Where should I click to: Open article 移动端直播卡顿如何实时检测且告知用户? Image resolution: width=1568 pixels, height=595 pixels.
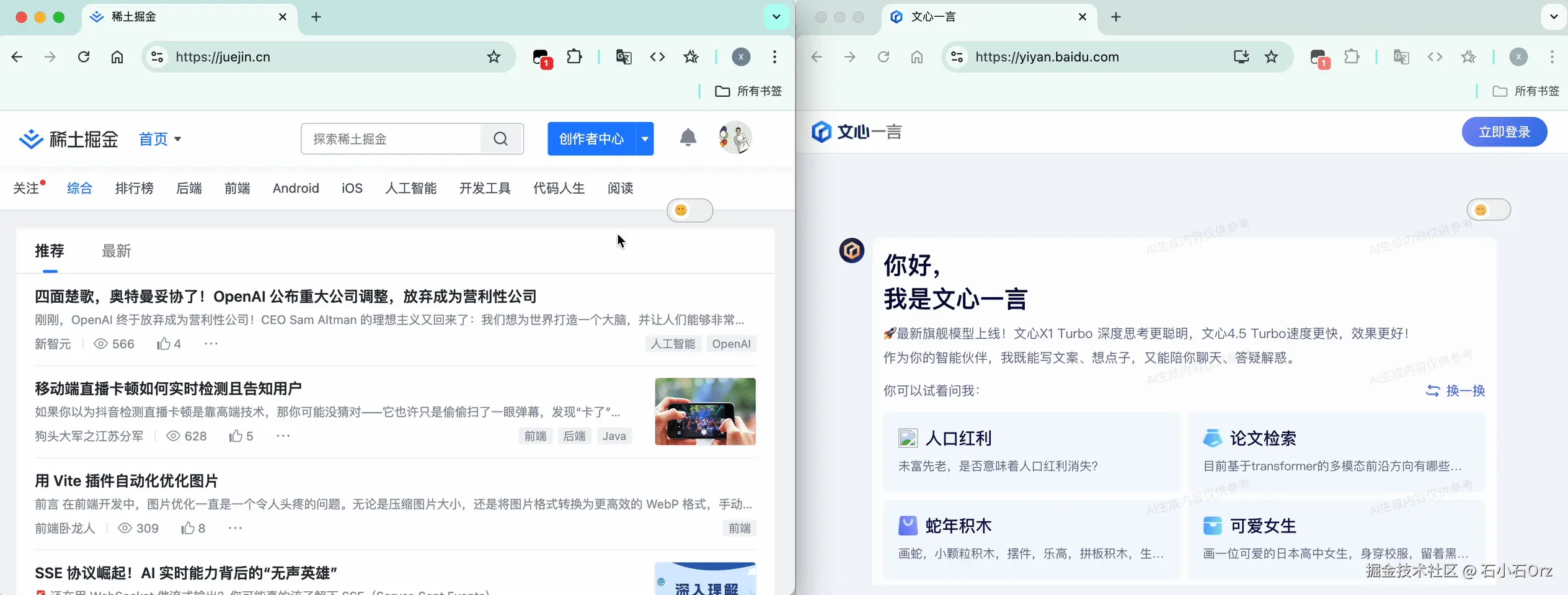168,388
